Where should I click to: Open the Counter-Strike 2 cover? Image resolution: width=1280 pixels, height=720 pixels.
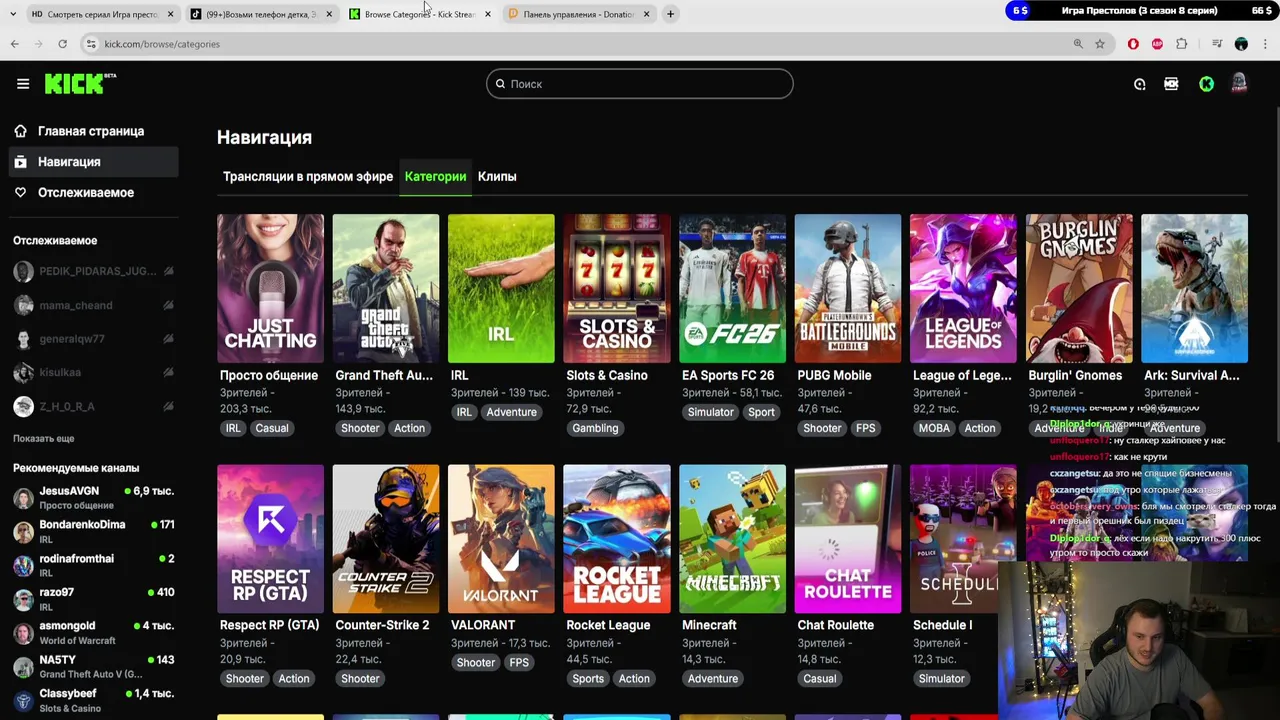[x=386, y=538]
